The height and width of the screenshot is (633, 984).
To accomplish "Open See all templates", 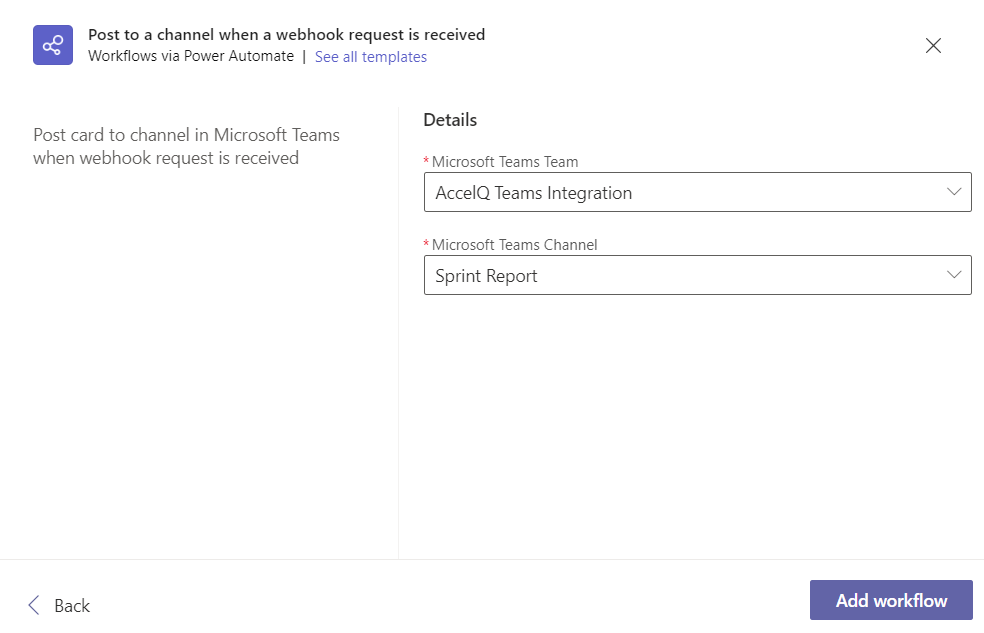I will click(x=371, y=57).
